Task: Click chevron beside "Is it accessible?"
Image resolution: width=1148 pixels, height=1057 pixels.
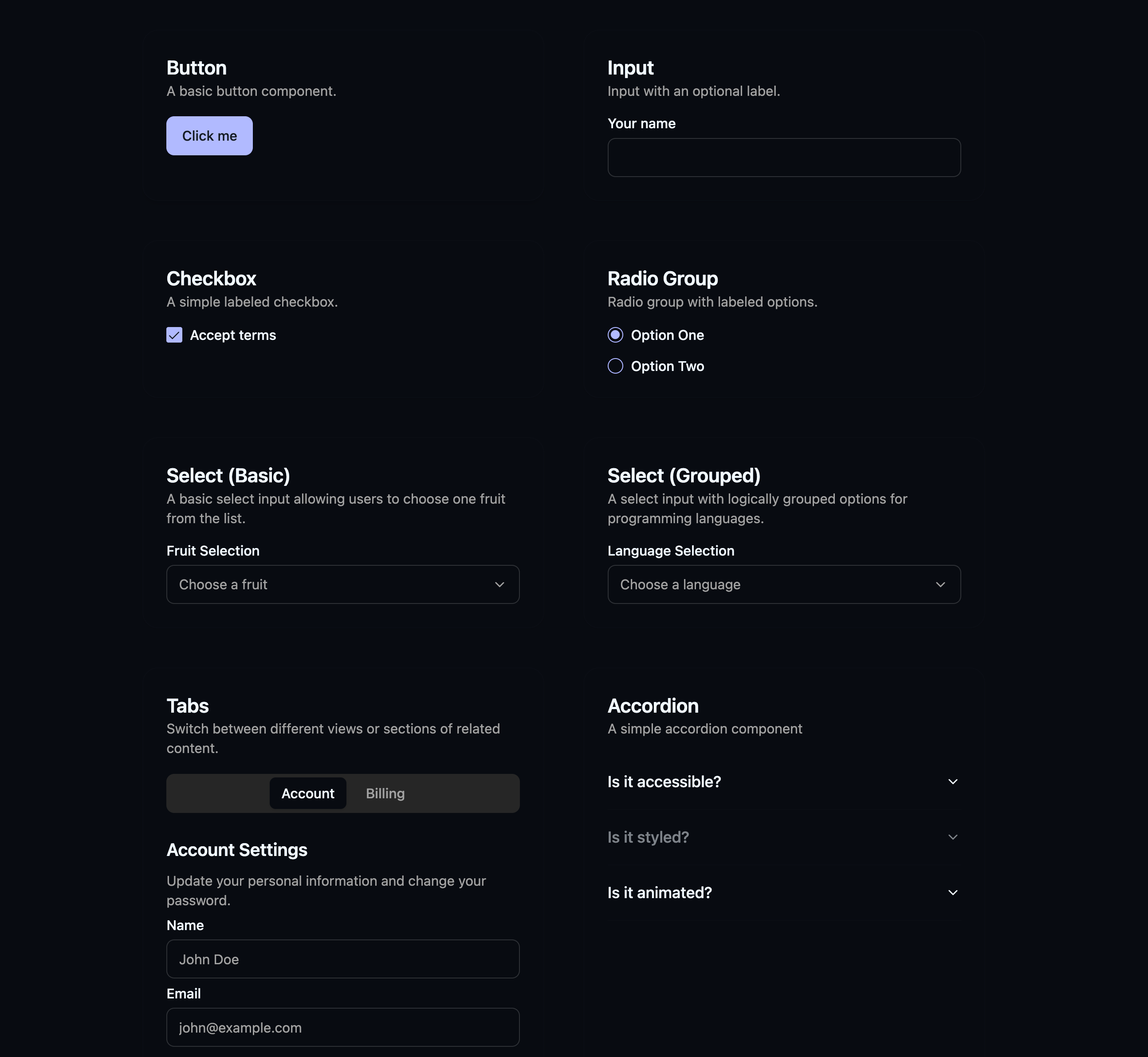Action: [952, 782]
